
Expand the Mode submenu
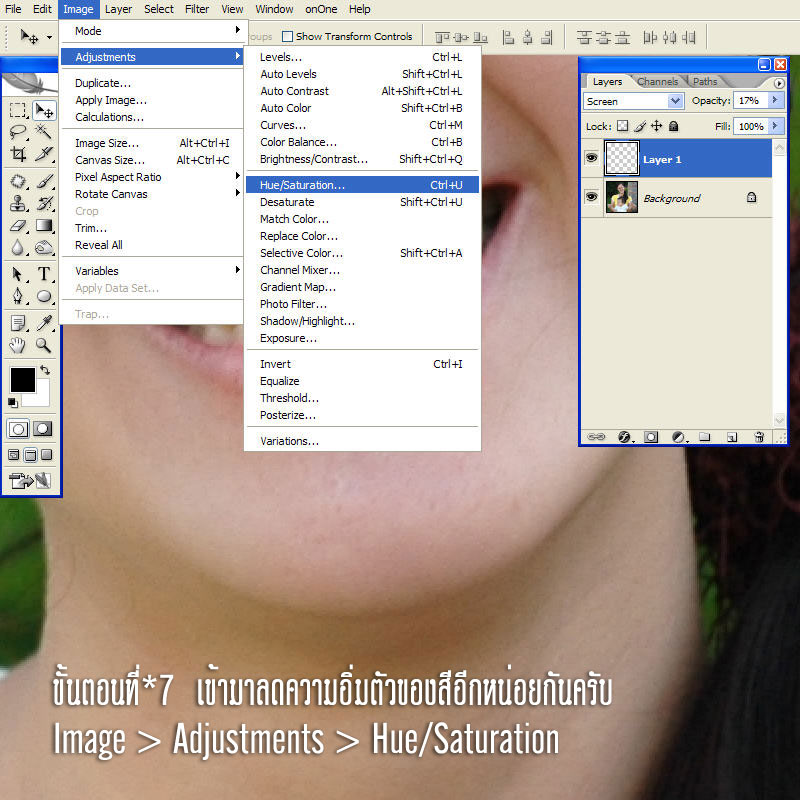click(x=153, y=31)
